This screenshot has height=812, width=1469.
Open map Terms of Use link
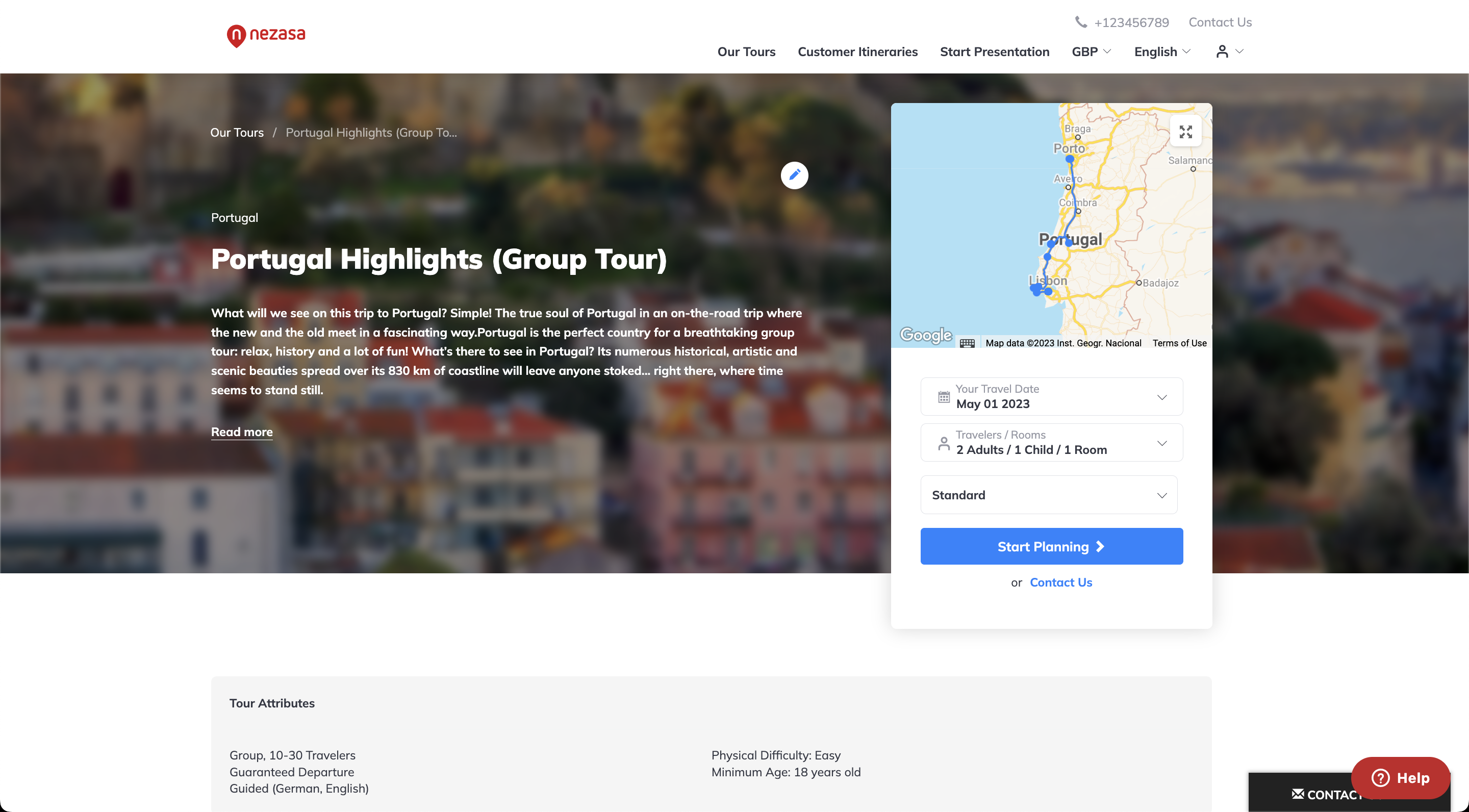[1179, 343]
